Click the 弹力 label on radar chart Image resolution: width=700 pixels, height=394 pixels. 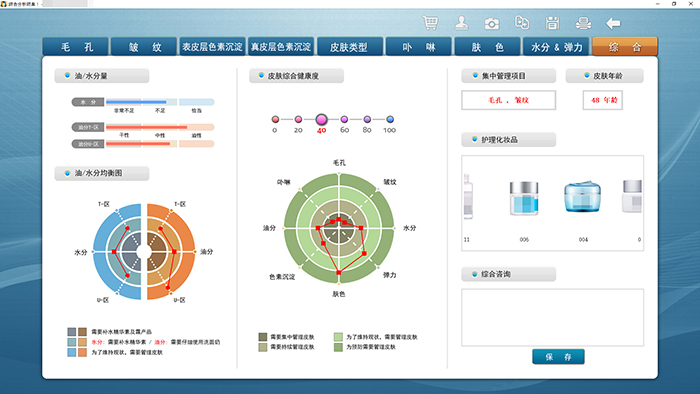pyautogui.click(x=390, y=275)
